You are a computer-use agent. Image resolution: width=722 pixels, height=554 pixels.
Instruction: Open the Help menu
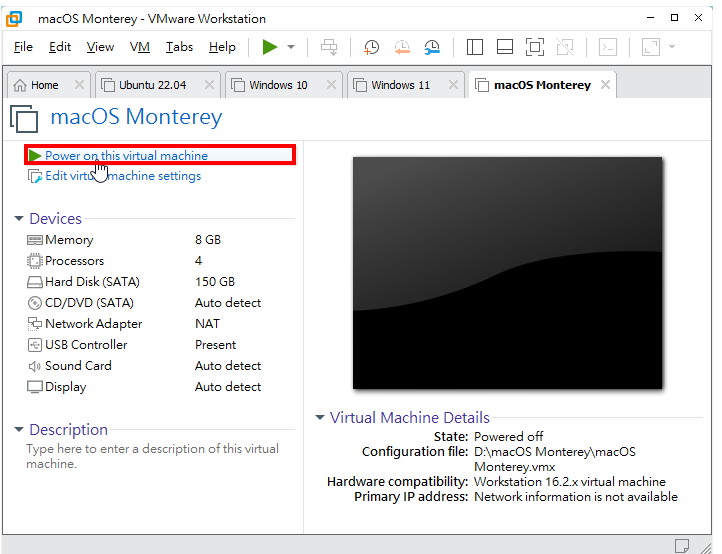pyautogui.click(x=222, y=47)
